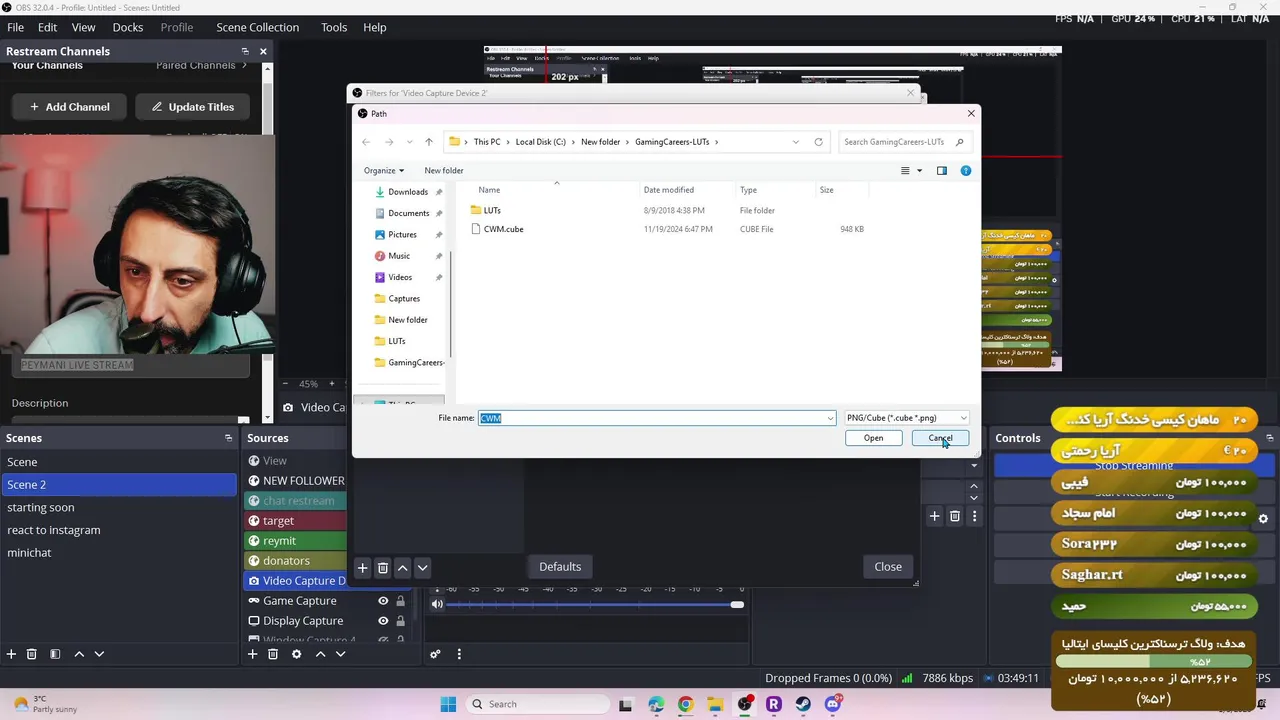Open Steam from the taskbar
The width and height of the screenshot is (1280, 720).
tap(803, 704)
